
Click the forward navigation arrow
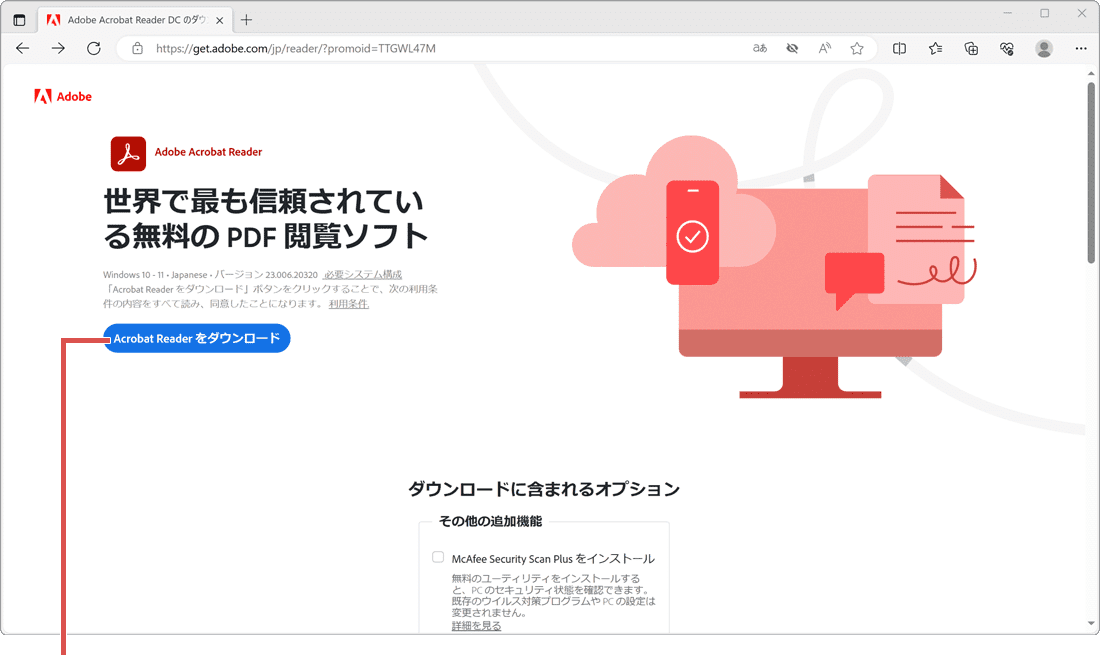pos(58,47)
